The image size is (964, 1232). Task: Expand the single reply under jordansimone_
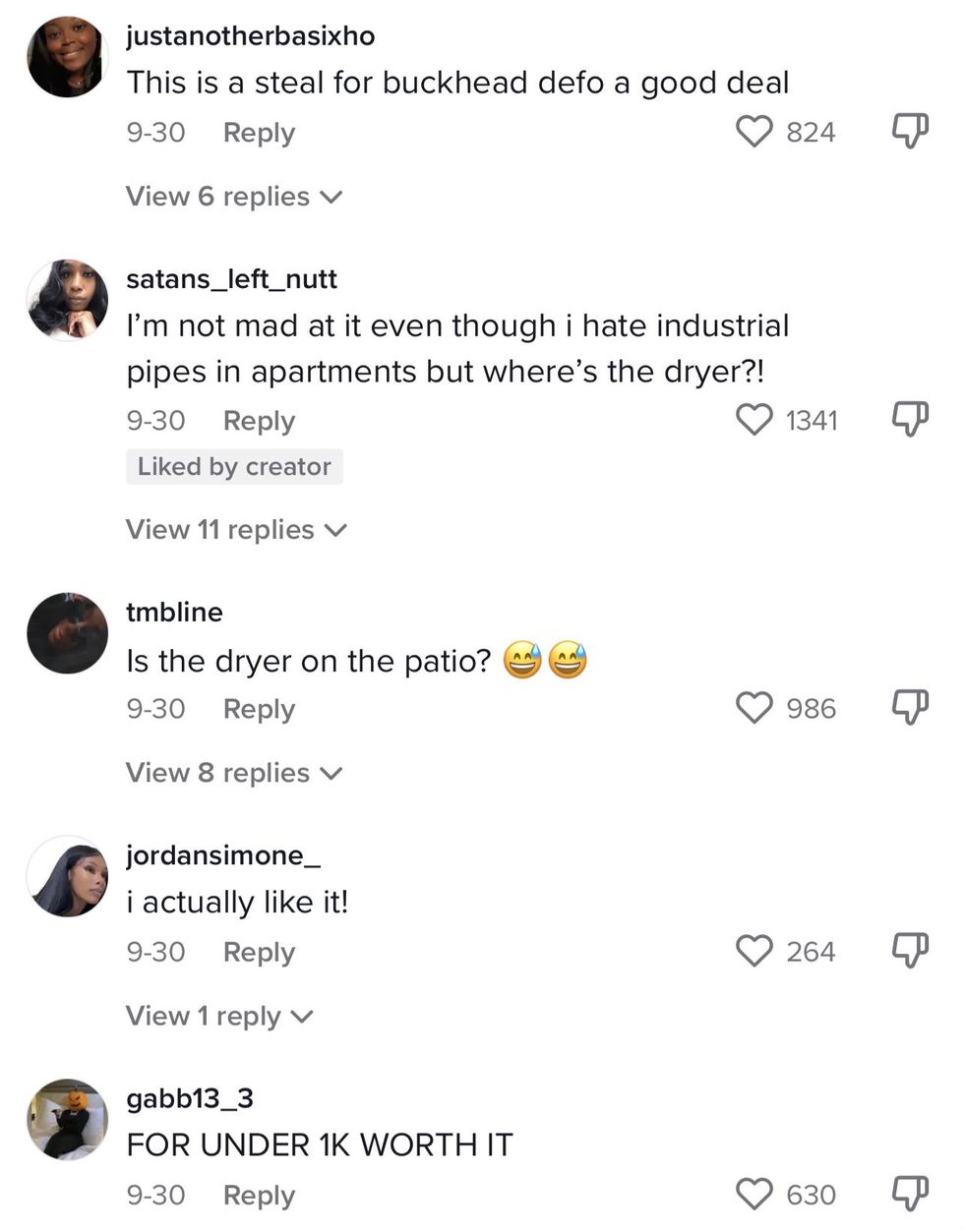218,1016
